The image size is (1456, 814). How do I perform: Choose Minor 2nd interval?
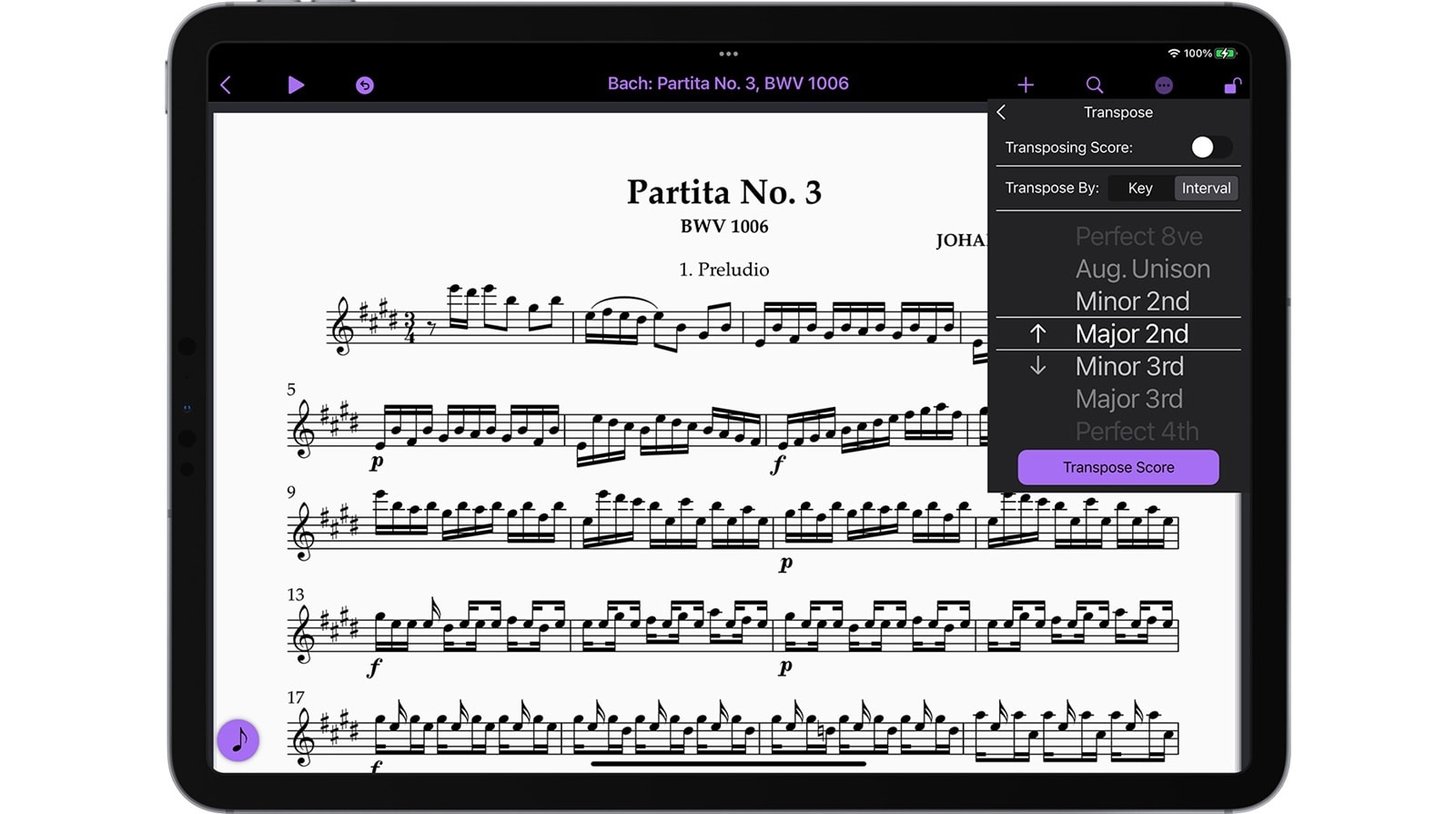pos(1133,301)
